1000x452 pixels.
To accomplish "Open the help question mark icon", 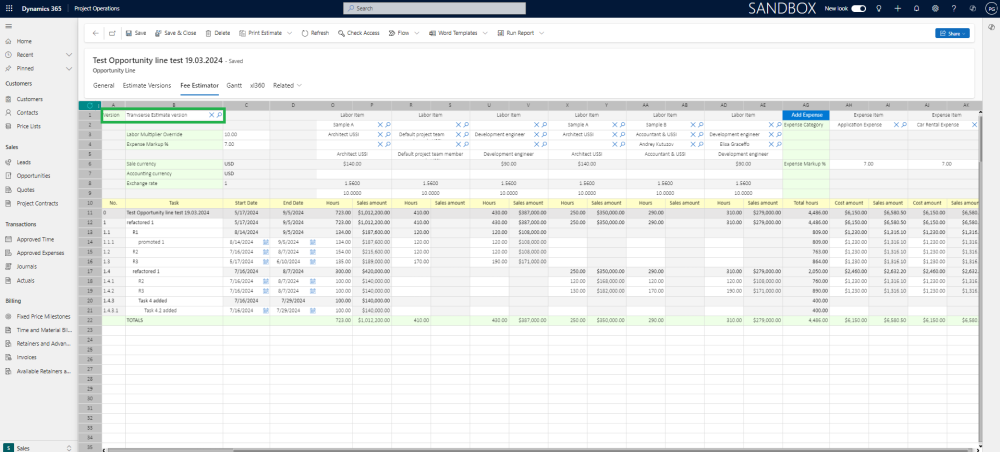I will coord(956,8).
